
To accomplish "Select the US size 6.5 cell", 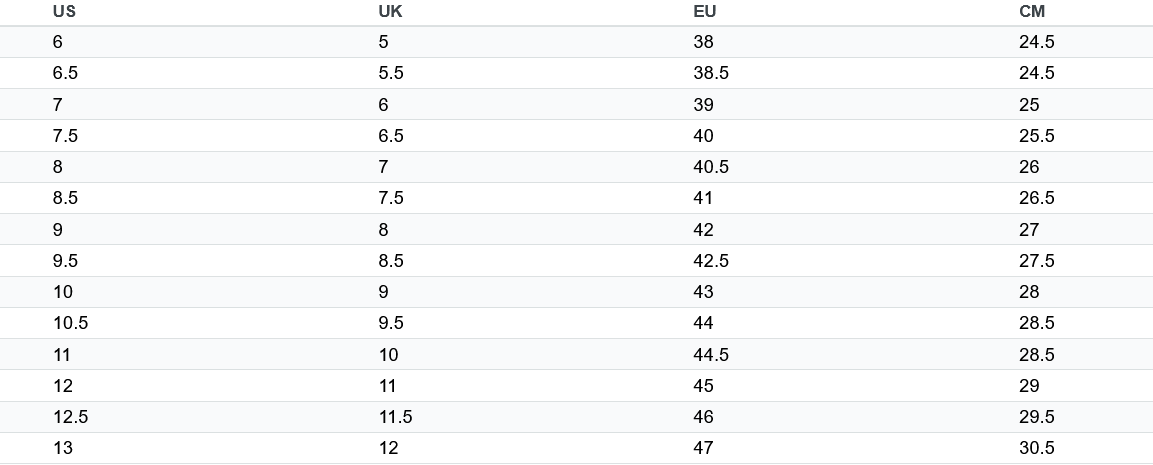I will pos(65,73).
